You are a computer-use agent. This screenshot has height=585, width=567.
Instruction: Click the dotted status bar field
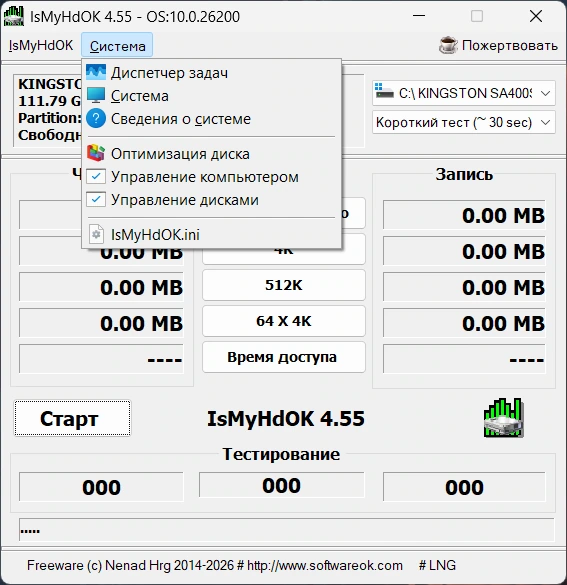(x=286, y=529)
